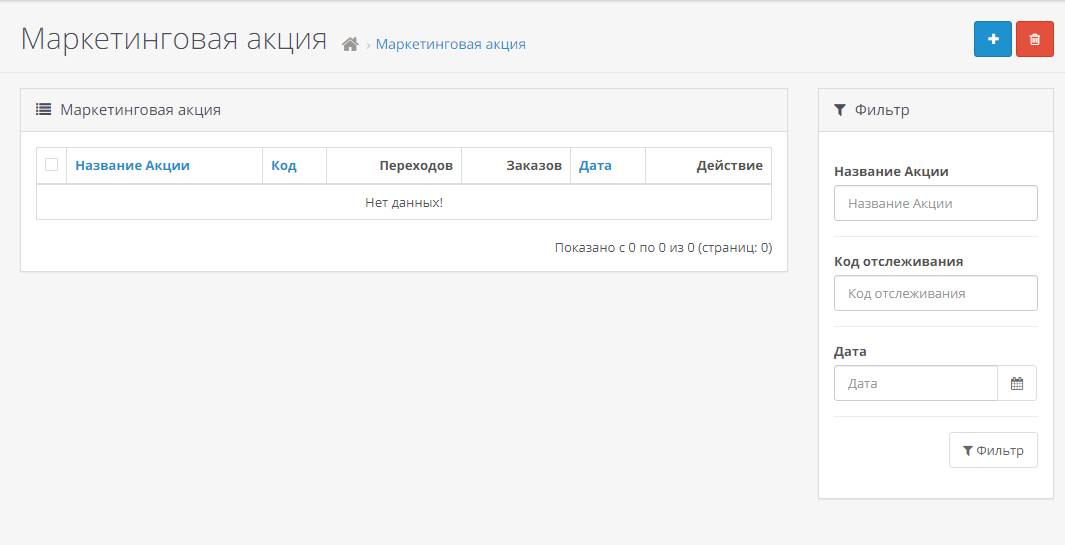Click funnel icon in Фильтр panel header
The image size is (1065, 545).
click(840, 110)
